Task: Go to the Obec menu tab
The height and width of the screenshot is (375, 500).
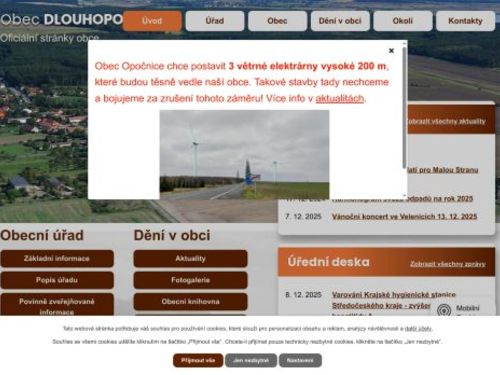Action: 277,21
